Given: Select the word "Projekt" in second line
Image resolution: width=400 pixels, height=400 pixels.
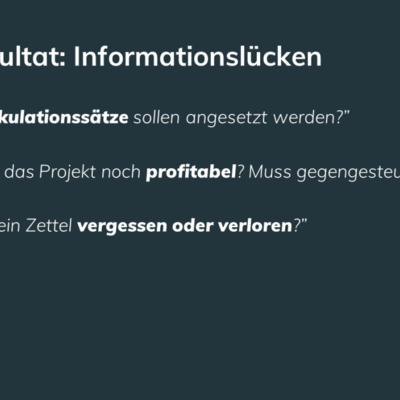Looking at the screenshot, I should (x=68, y=173).
